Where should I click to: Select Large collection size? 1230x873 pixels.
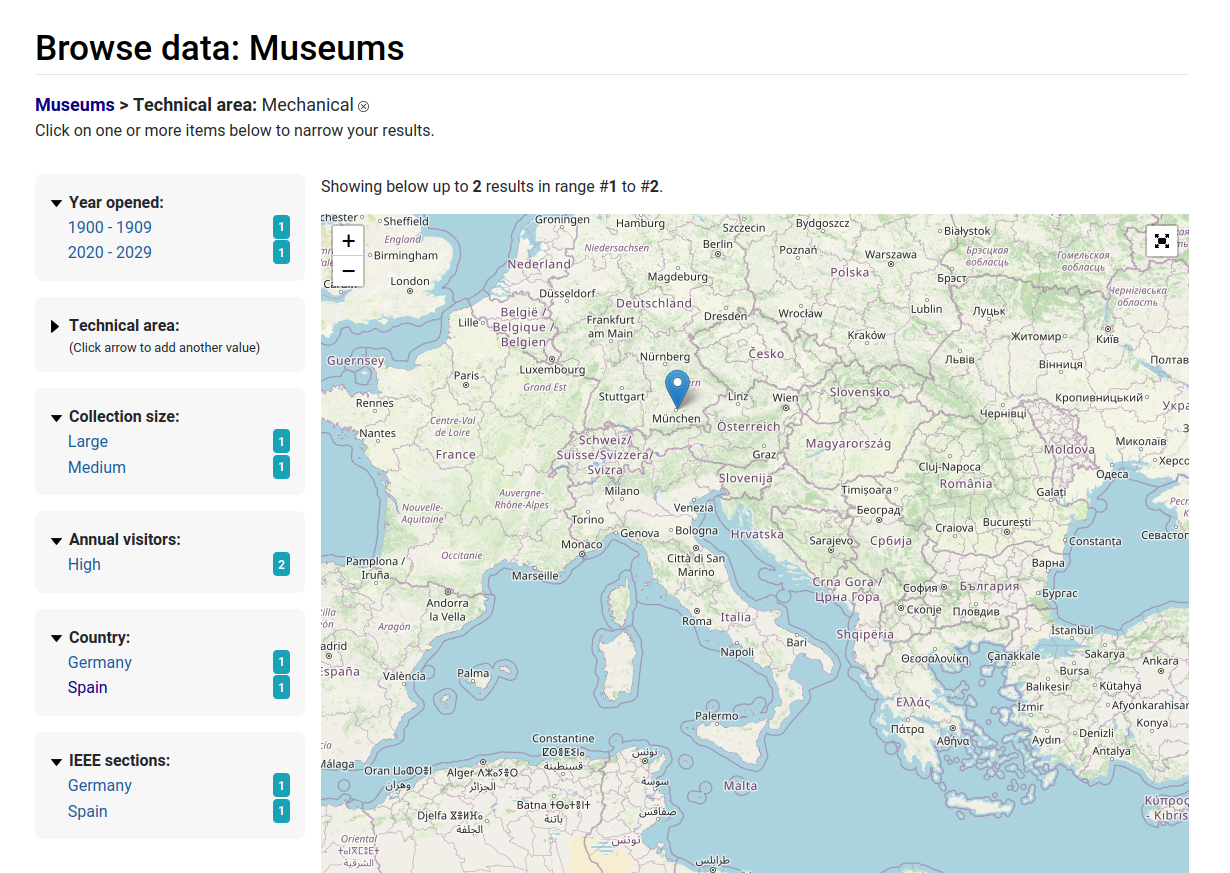88,441
